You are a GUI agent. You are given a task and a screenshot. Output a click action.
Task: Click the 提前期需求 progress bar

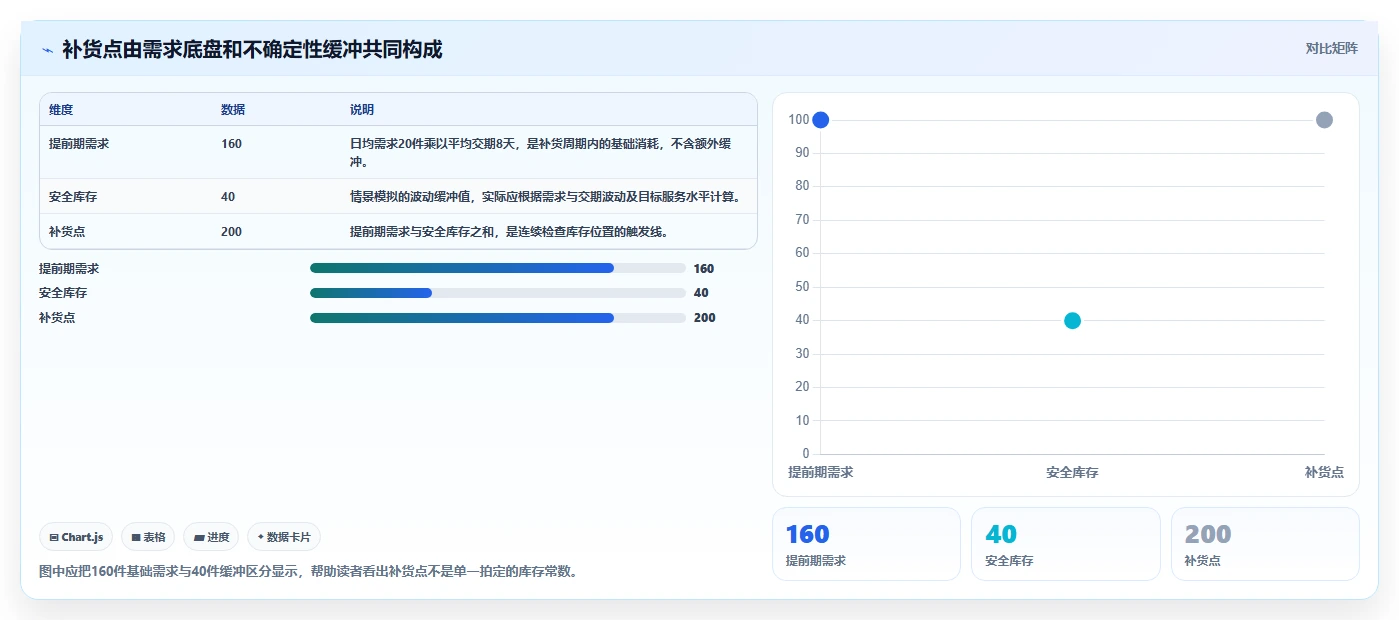pyautogui.click(x=498, y=268)
